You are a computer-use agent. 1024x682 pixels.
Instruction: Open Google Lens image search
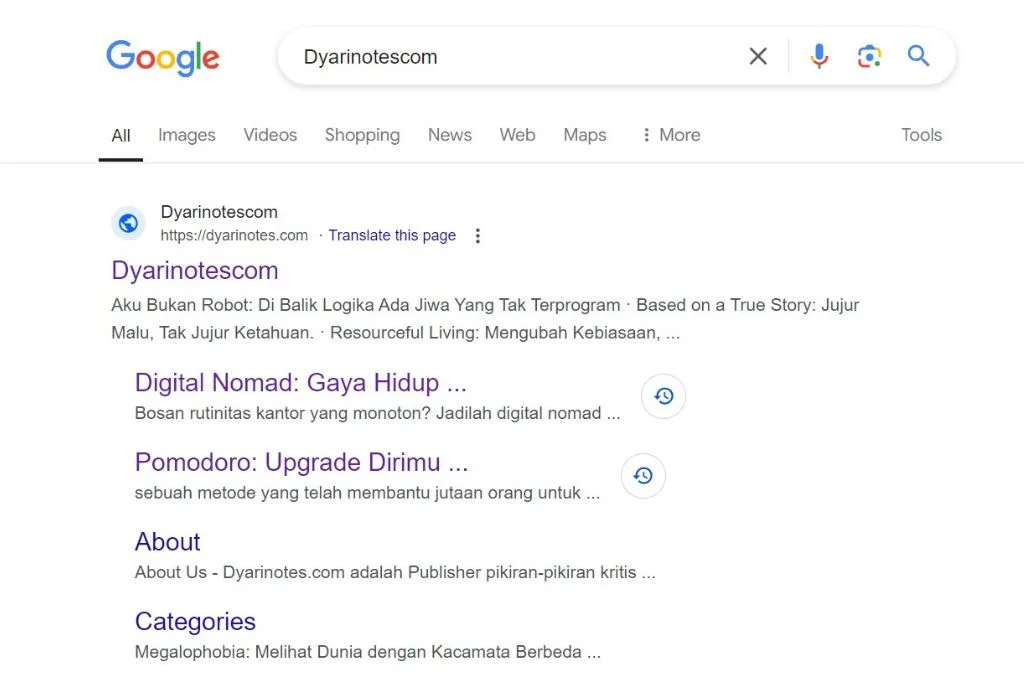868,56
